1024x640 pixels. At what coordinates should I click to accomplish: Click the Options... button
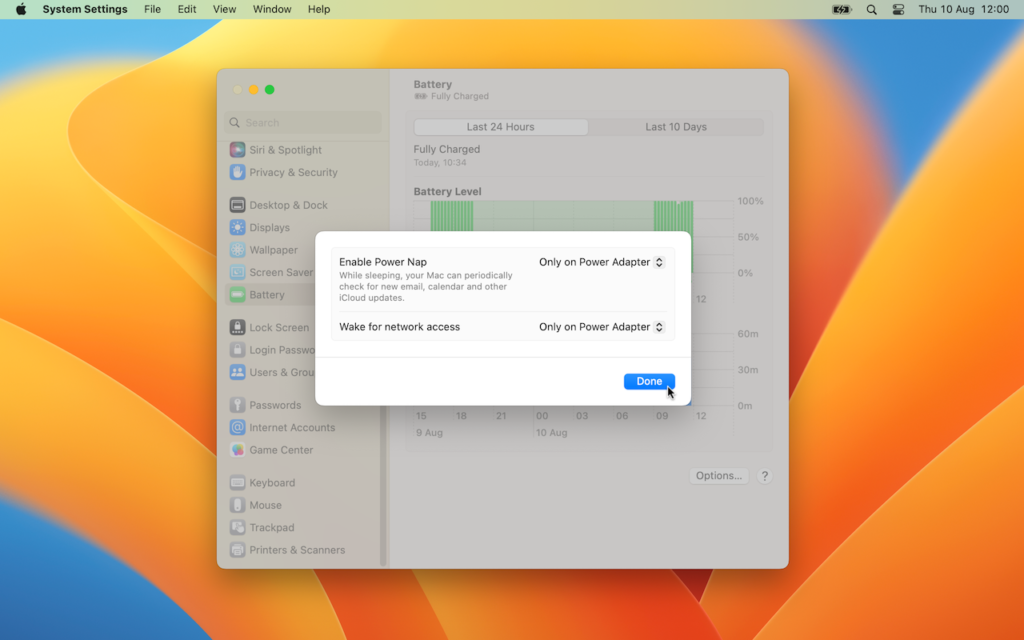point(719,476)
